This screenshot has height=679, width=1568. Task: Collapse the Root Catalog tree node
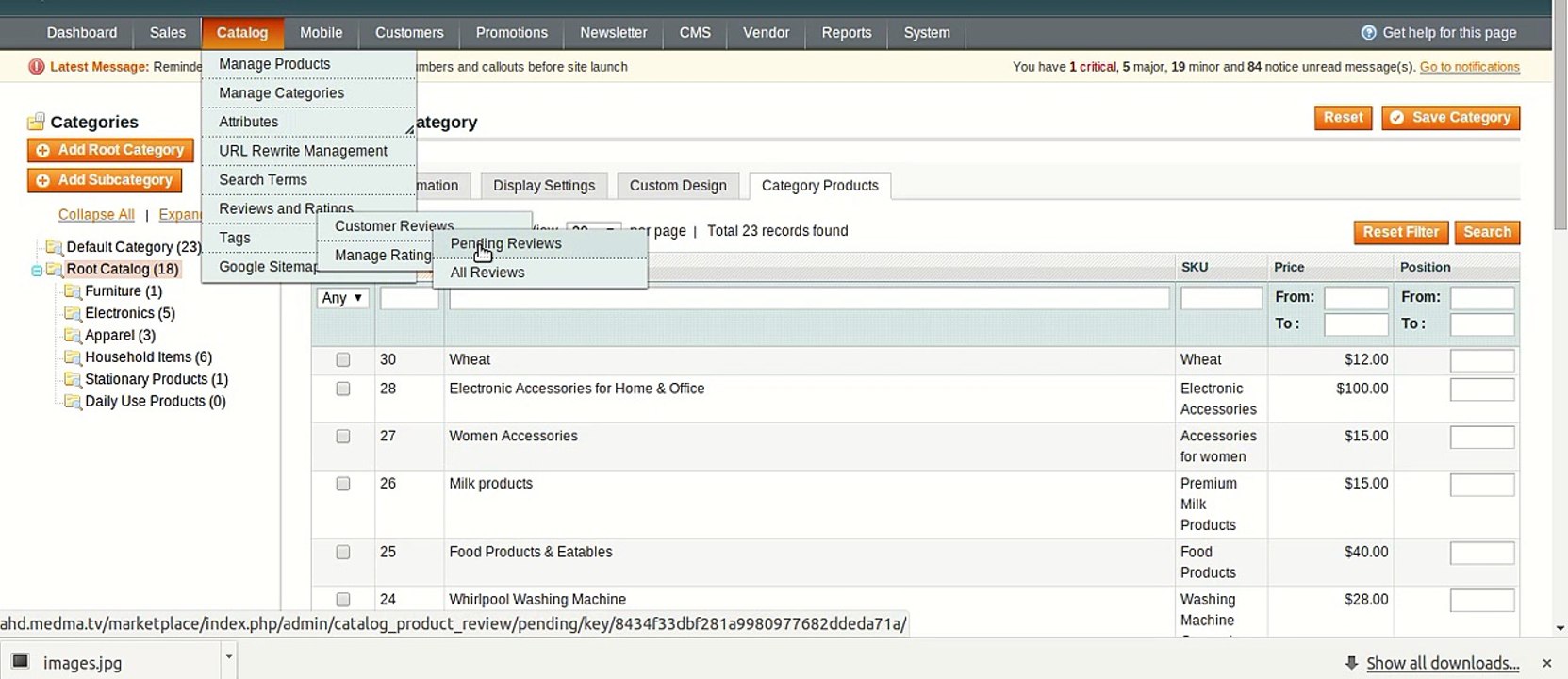pos(37,271)
